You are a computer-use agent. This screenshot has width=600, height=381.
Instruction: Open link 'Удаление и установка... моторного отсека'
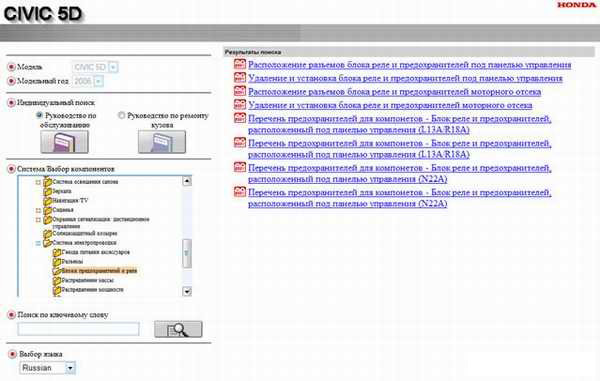[390, 105]
